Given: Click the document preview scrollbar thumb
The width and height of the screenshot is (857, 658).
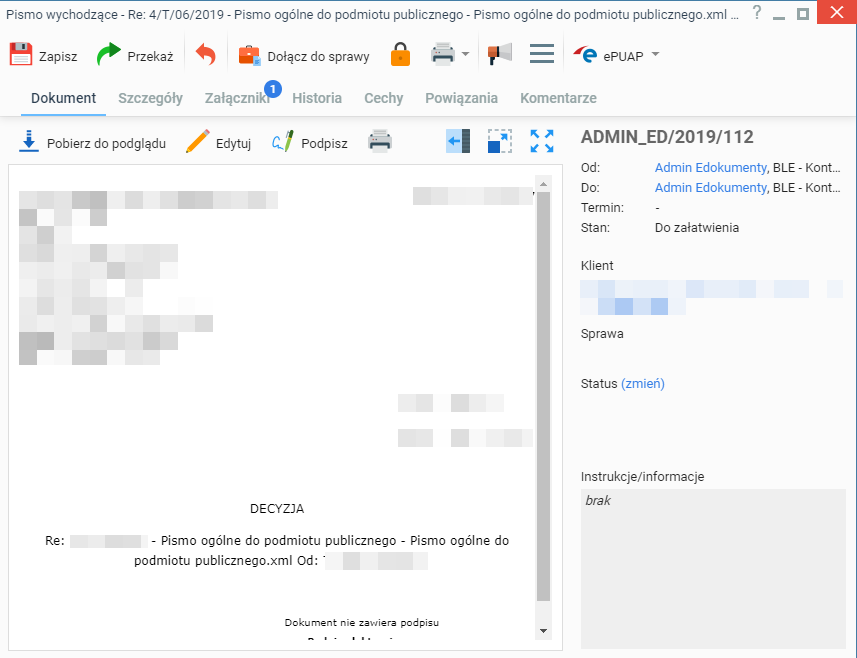Looking at the screenshot, I should tap(543, 396).
